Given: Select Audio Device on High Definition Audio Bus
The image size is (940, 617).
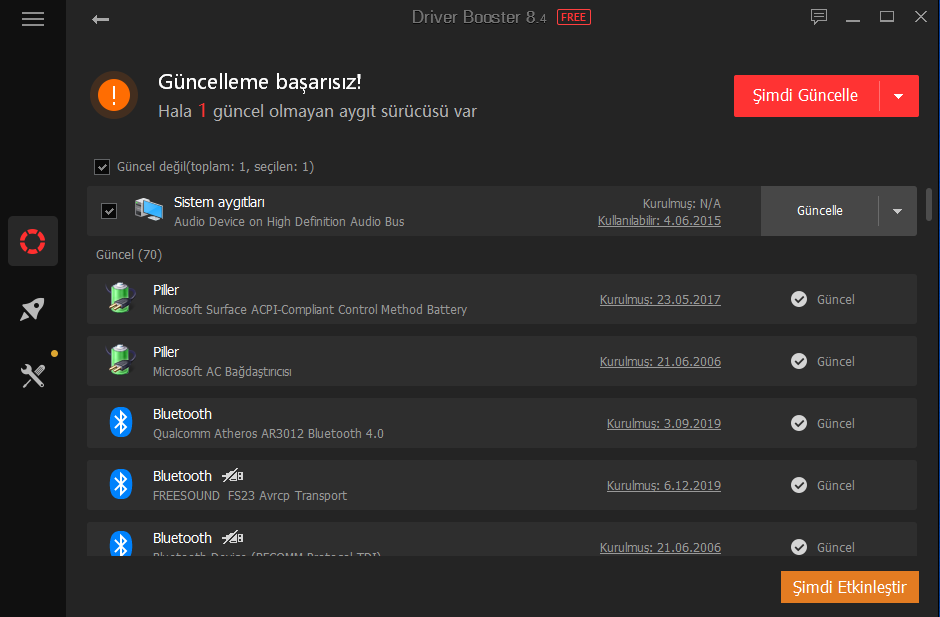Looking at the screenshot, I should click(289, 221).
